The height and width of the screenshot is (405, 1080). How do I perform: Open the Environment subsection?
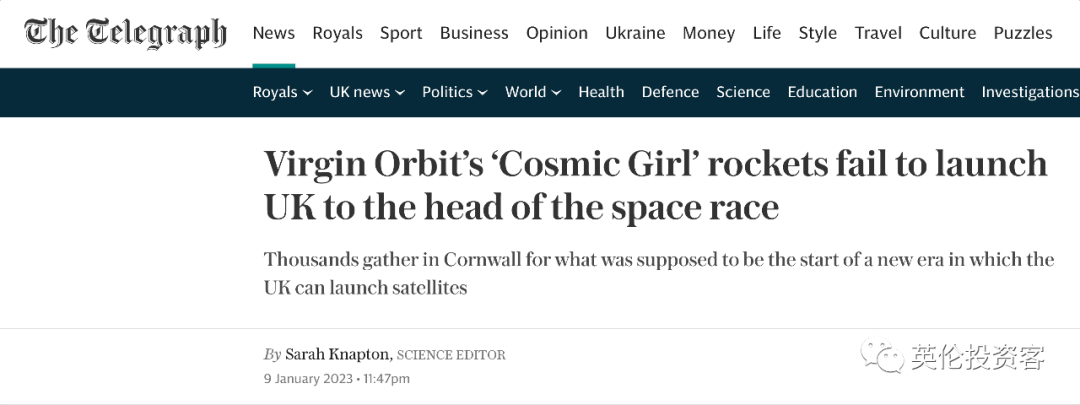920,92
